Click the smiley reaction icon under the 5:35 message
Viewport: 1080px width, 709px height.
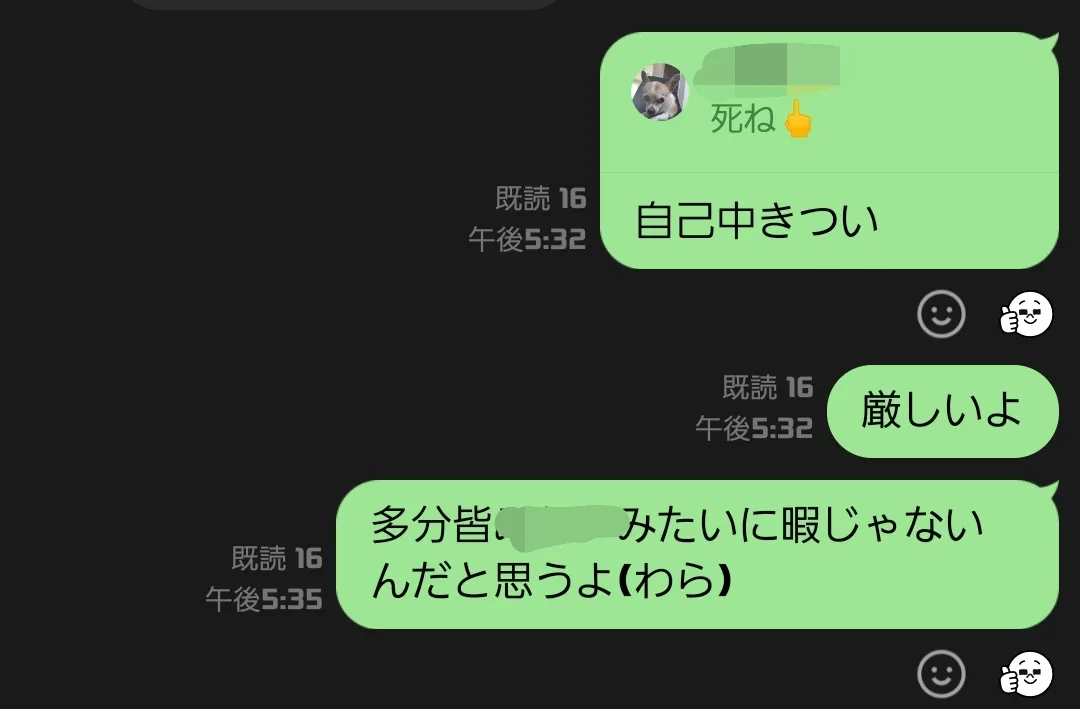click(941, 674)
